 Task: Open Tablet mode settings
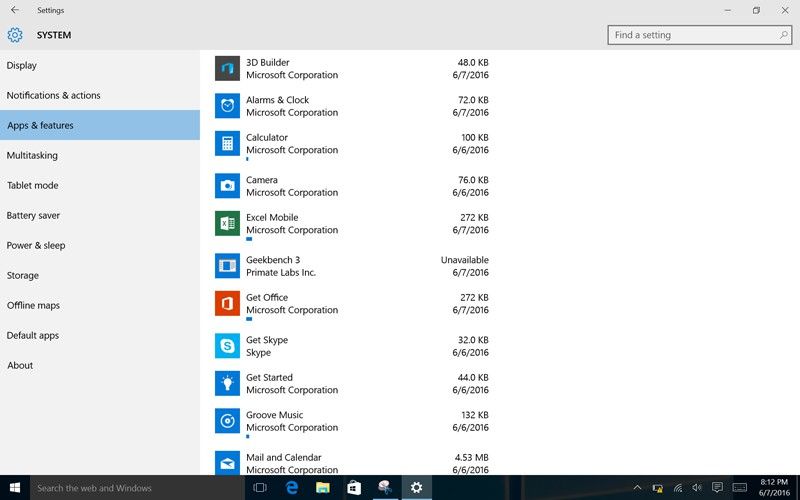coord(99,185)
